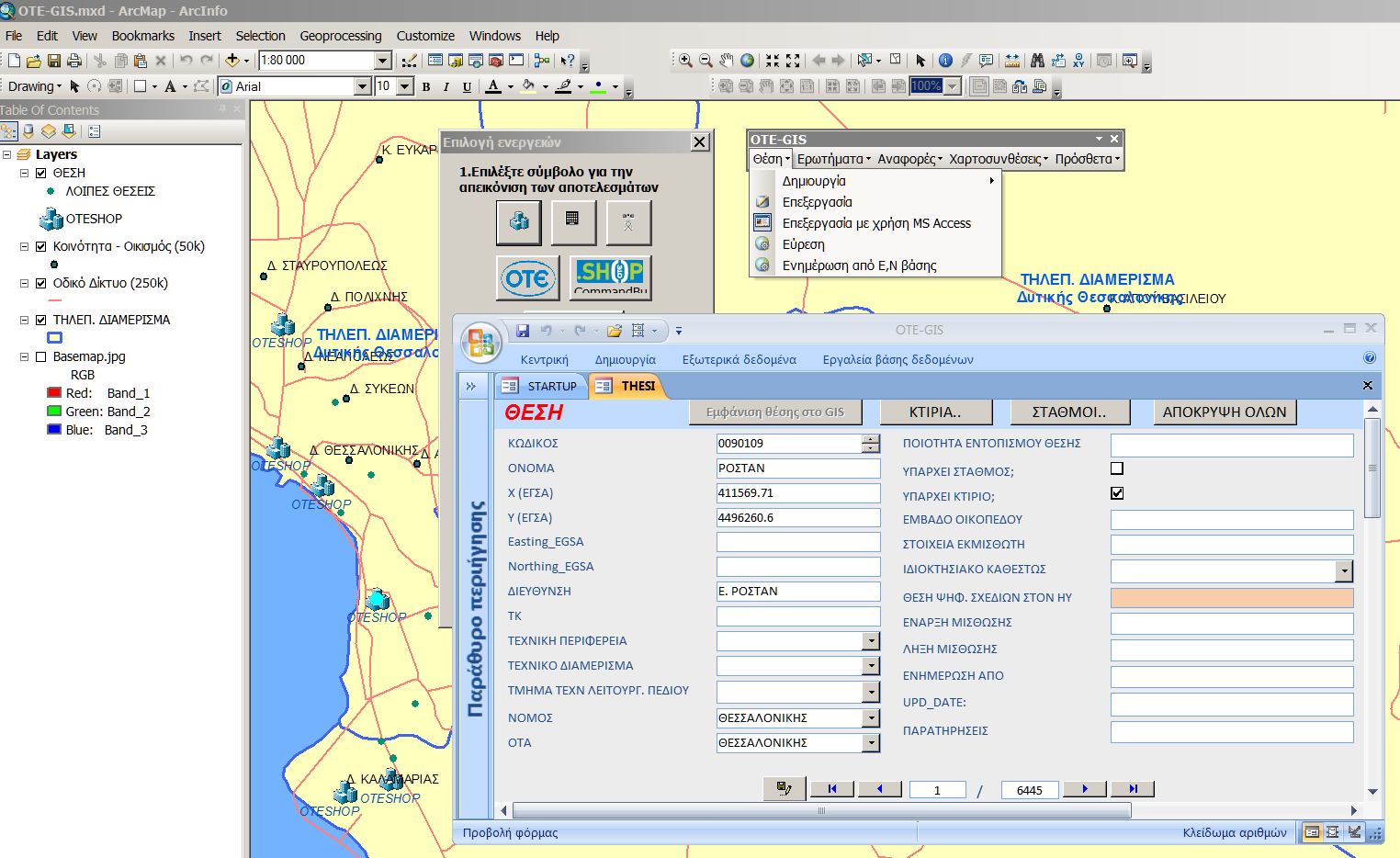
Task: Open the ΙΔΙΟΚΤΗΣΙΑΚΟ ΚΑΘΕΣΤΩΣ dropdown arrow
Action: [x=1344, y=571]
